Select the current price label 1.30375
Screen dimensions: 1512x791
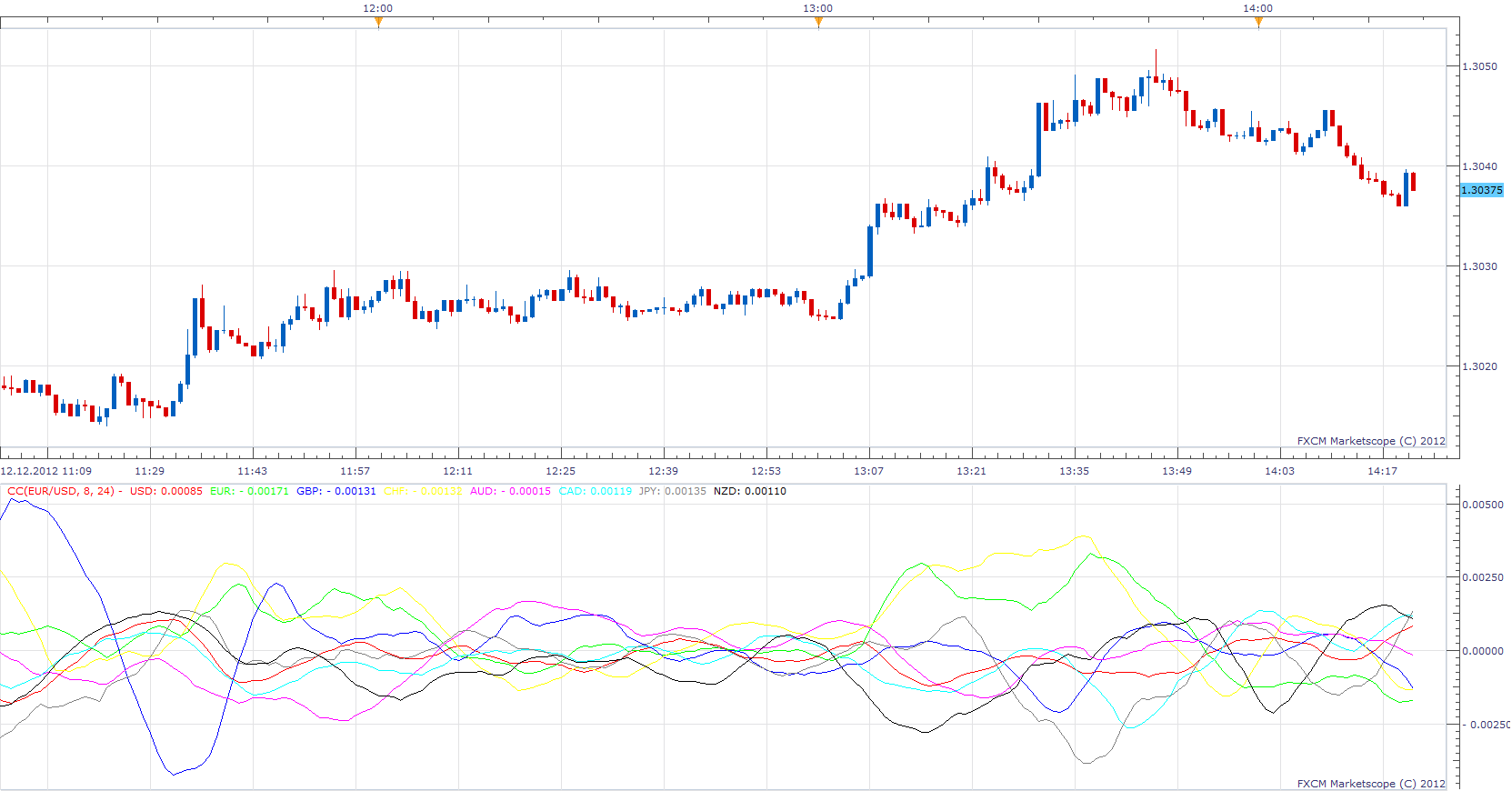[1482, 190]
